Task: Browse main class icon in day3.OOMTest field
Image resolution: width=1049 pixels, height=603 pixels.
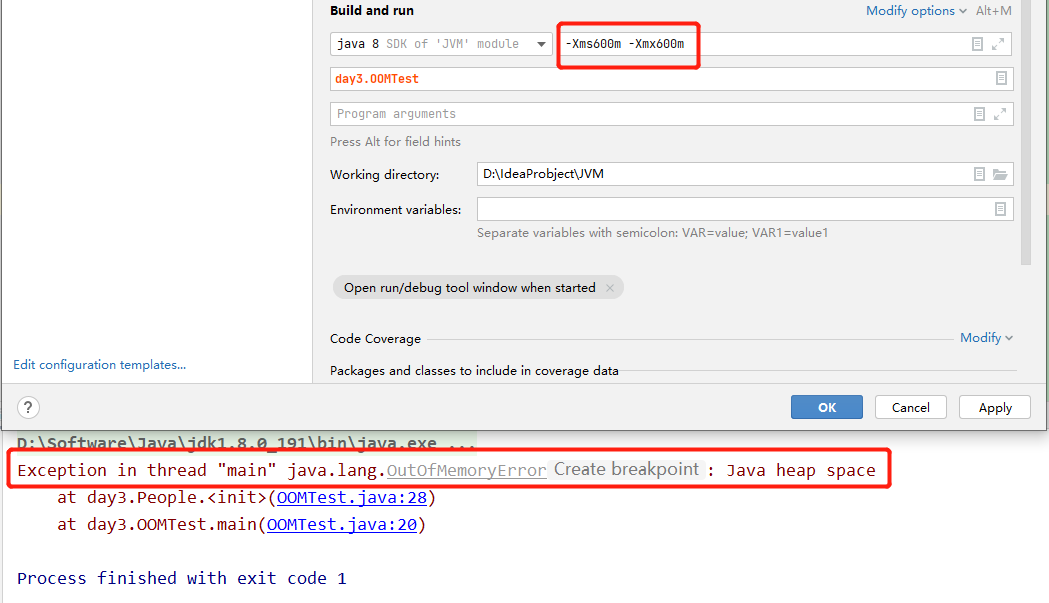Action: [1002, 78]
